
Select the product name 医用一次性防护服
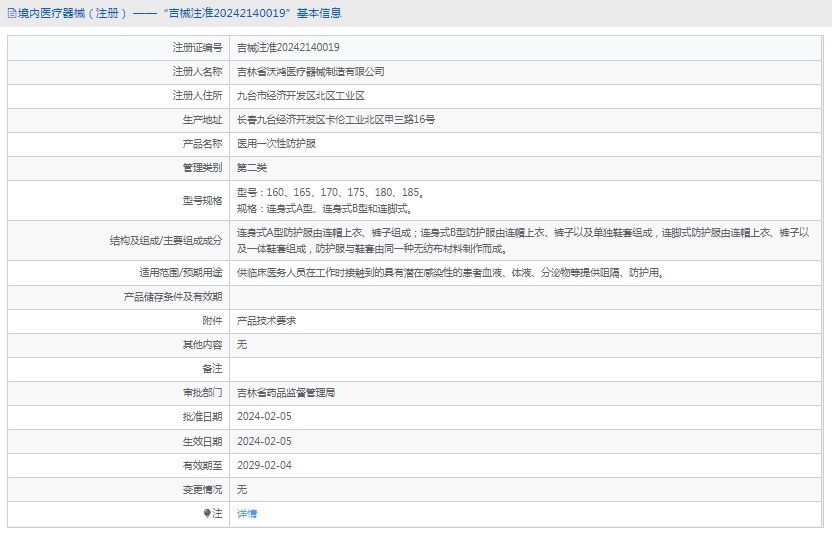[276, 144]
